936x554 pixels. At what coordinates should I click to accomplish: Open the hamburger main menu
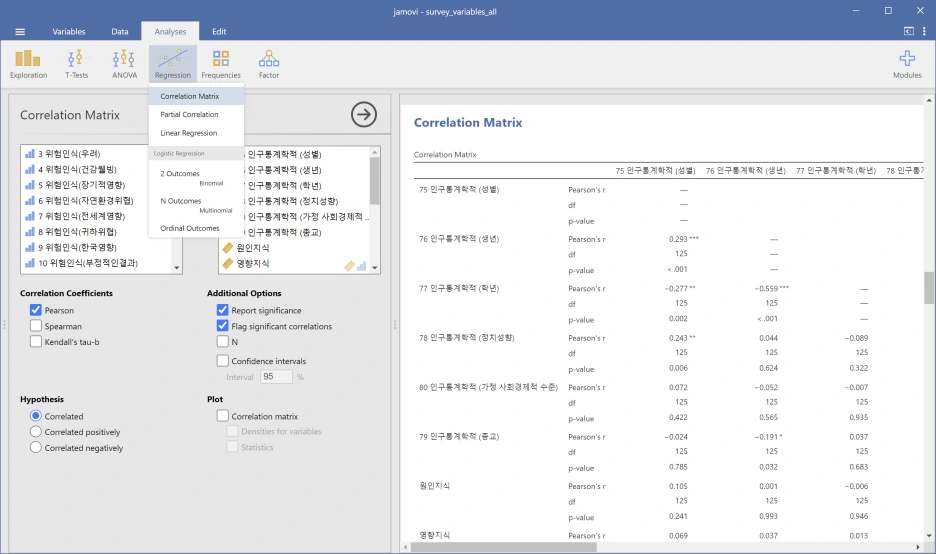point(20,32)
